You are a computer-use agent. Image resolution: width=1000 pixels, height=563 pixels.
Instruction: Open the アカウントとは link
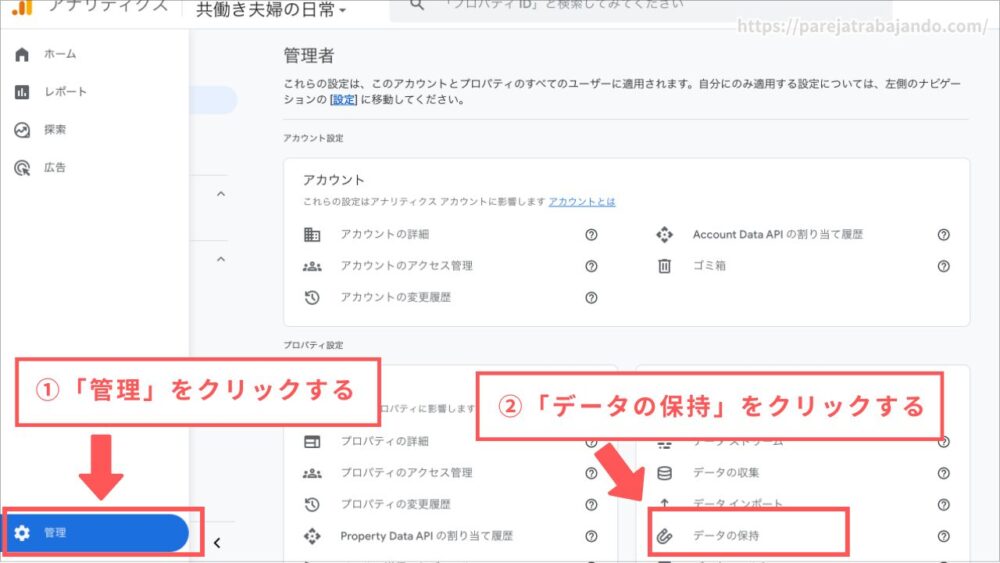pos(582,201)
